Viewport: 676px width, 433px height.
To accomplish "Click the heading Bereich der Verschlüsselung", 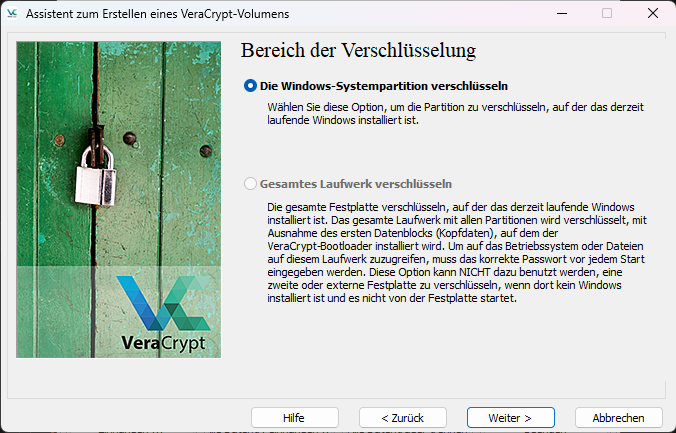I will coord(358,50).
